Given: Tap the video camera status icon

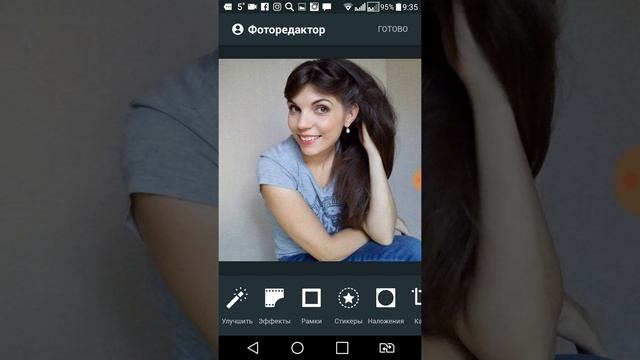Looking at the screenshot, I should pos(252,7).
